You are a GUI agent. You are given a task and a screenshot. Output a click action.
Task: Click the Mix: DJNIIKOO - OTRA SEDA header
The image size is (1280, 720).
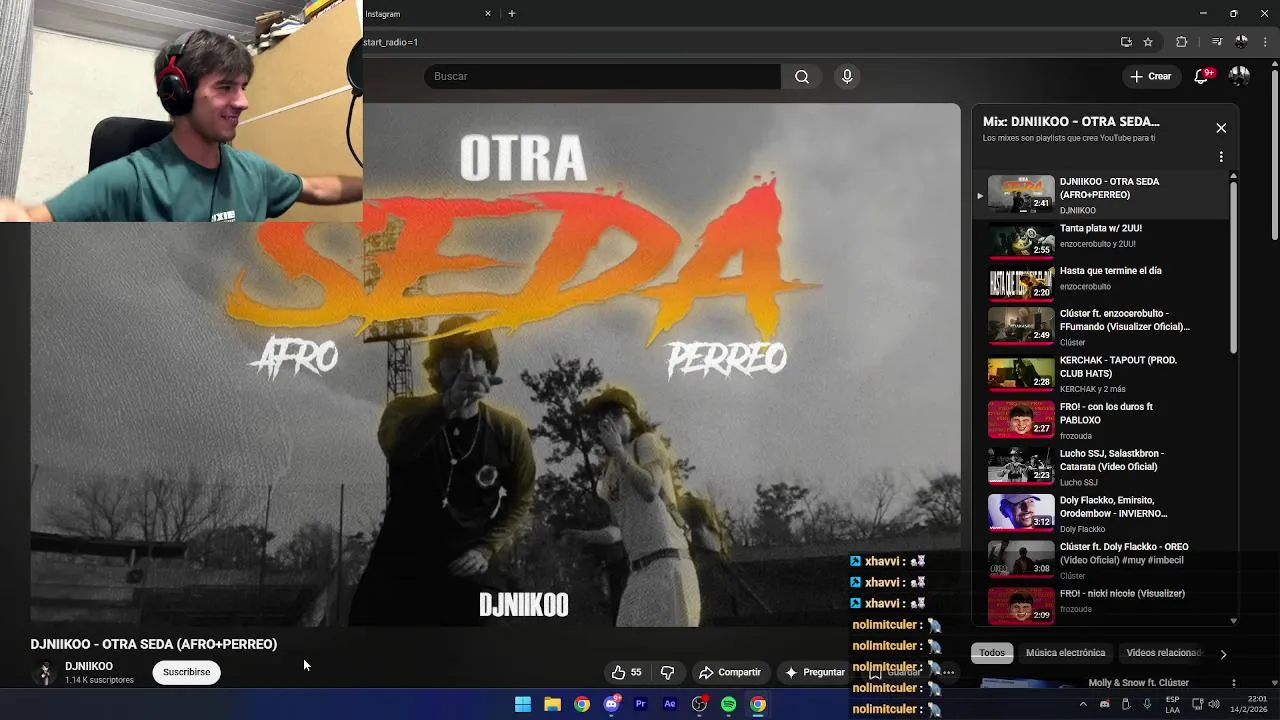coord(1071,121)
